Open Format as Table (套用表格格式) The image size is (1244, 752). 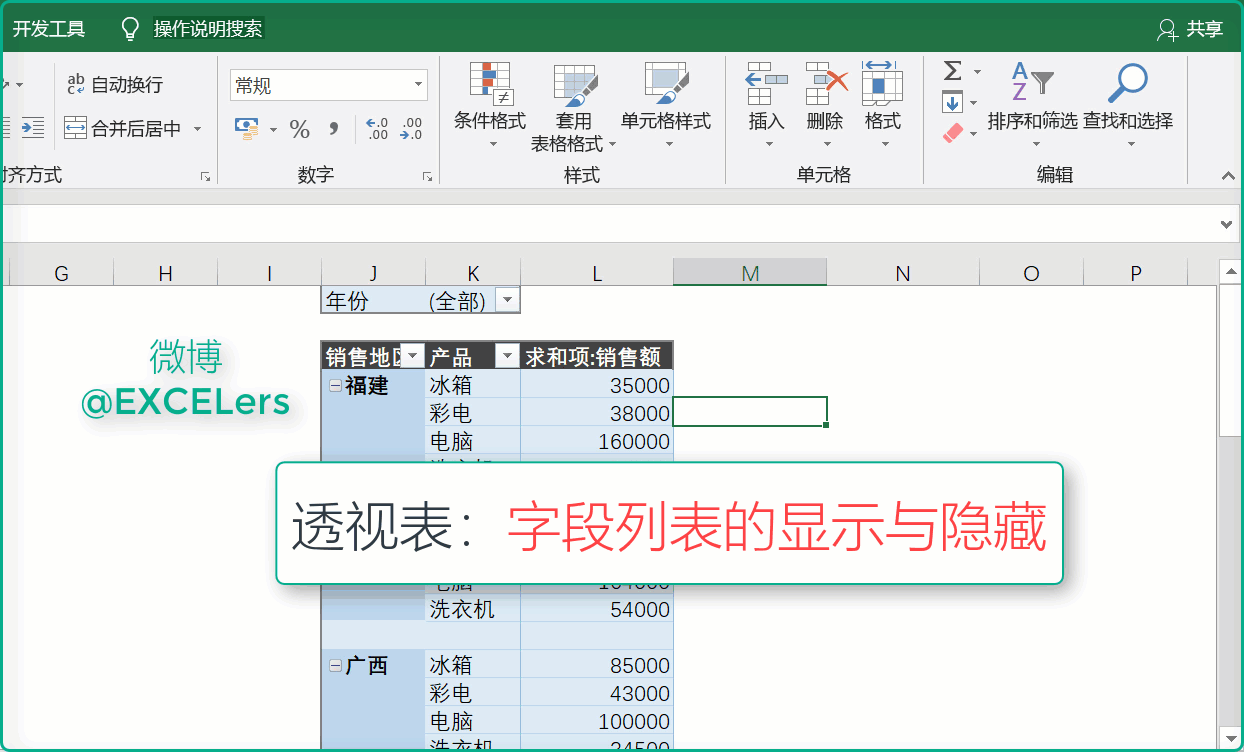574,87
